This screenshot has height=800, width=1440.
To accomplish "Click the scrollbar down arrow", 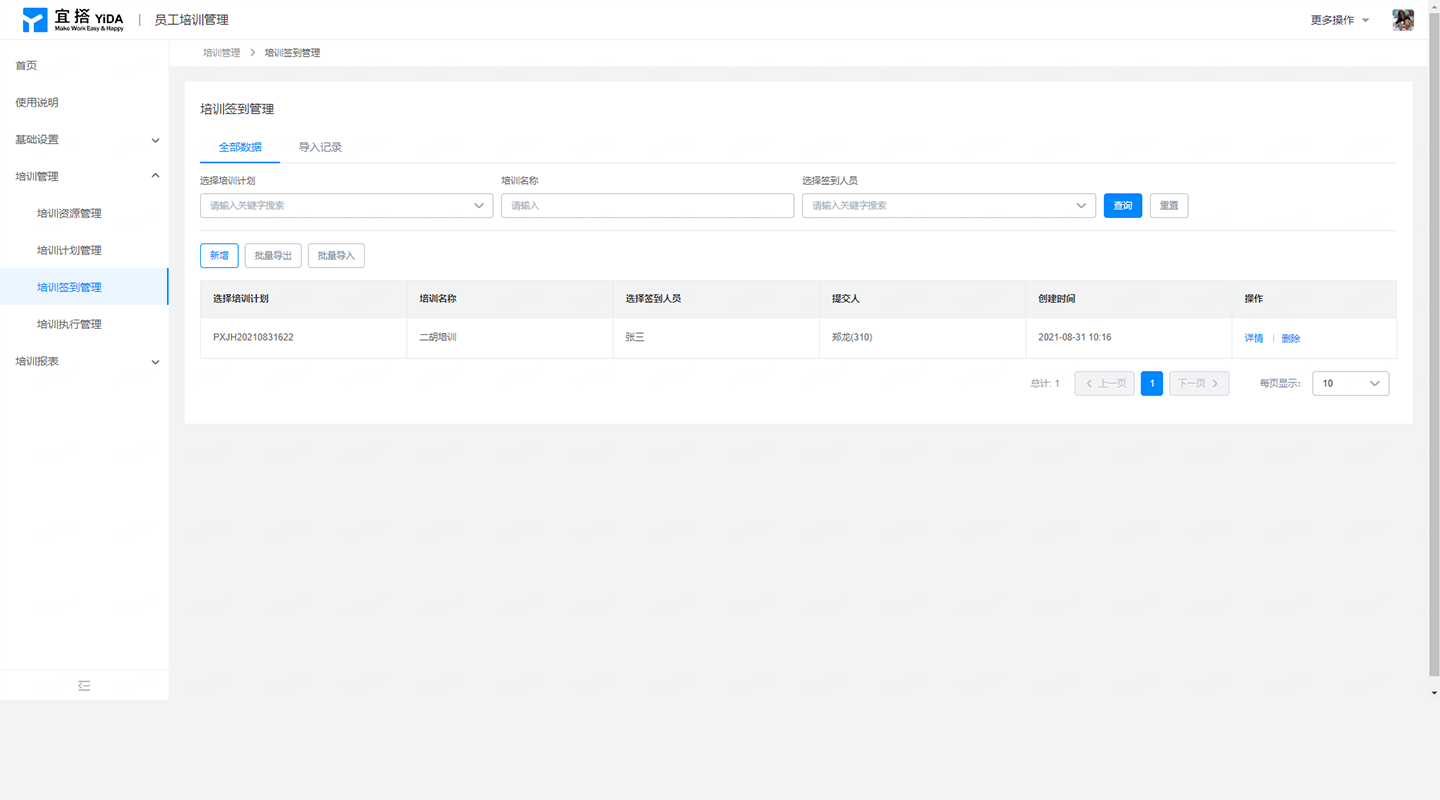I will 1434,693.
